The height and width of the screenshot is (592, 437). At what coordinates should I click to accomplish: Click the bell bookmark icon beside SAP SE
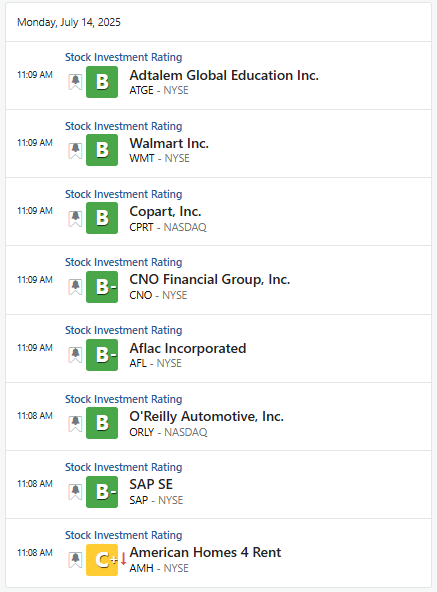click(75, 492)
